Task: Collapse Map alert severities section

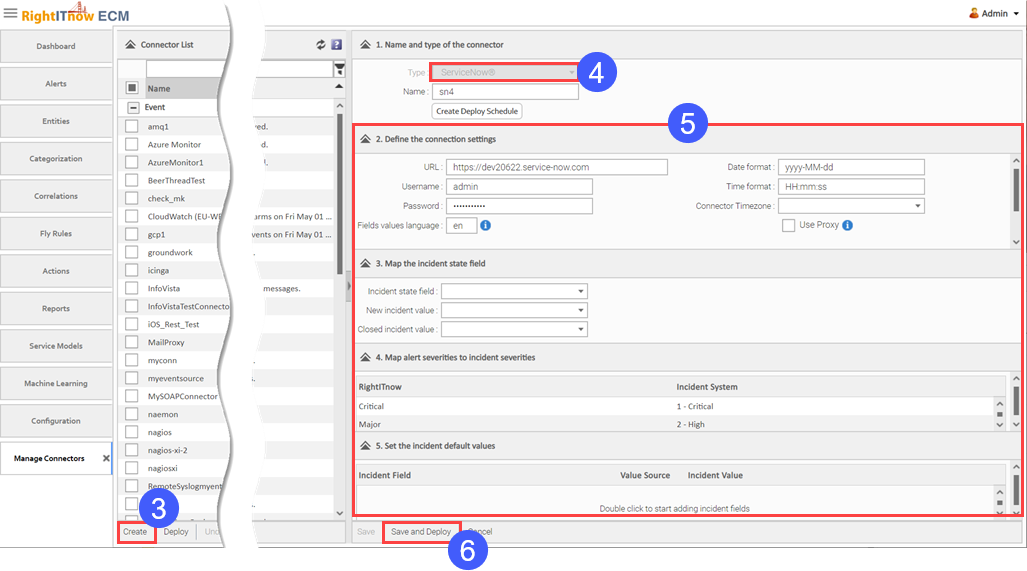Action: point(365,358)
